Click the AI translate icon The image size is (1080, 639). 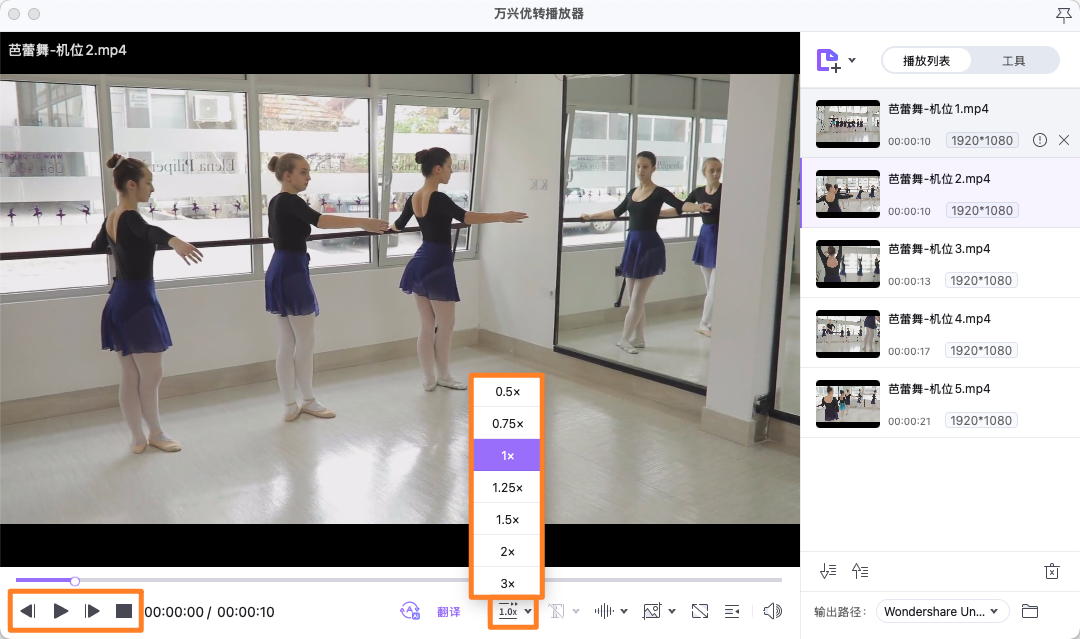(409, 611)
